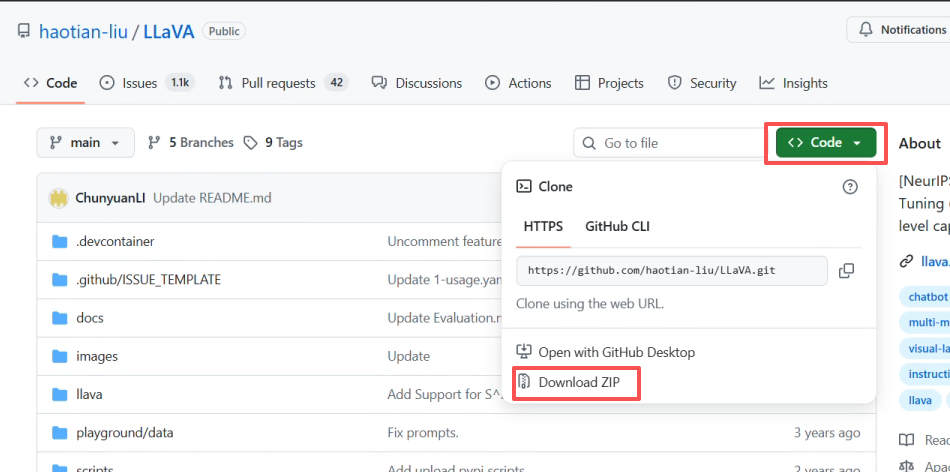Image resolution: width=950 pixels, height=472 pixels.
Task: Open the haotian-liu owner link
Action: coord(83,32)
